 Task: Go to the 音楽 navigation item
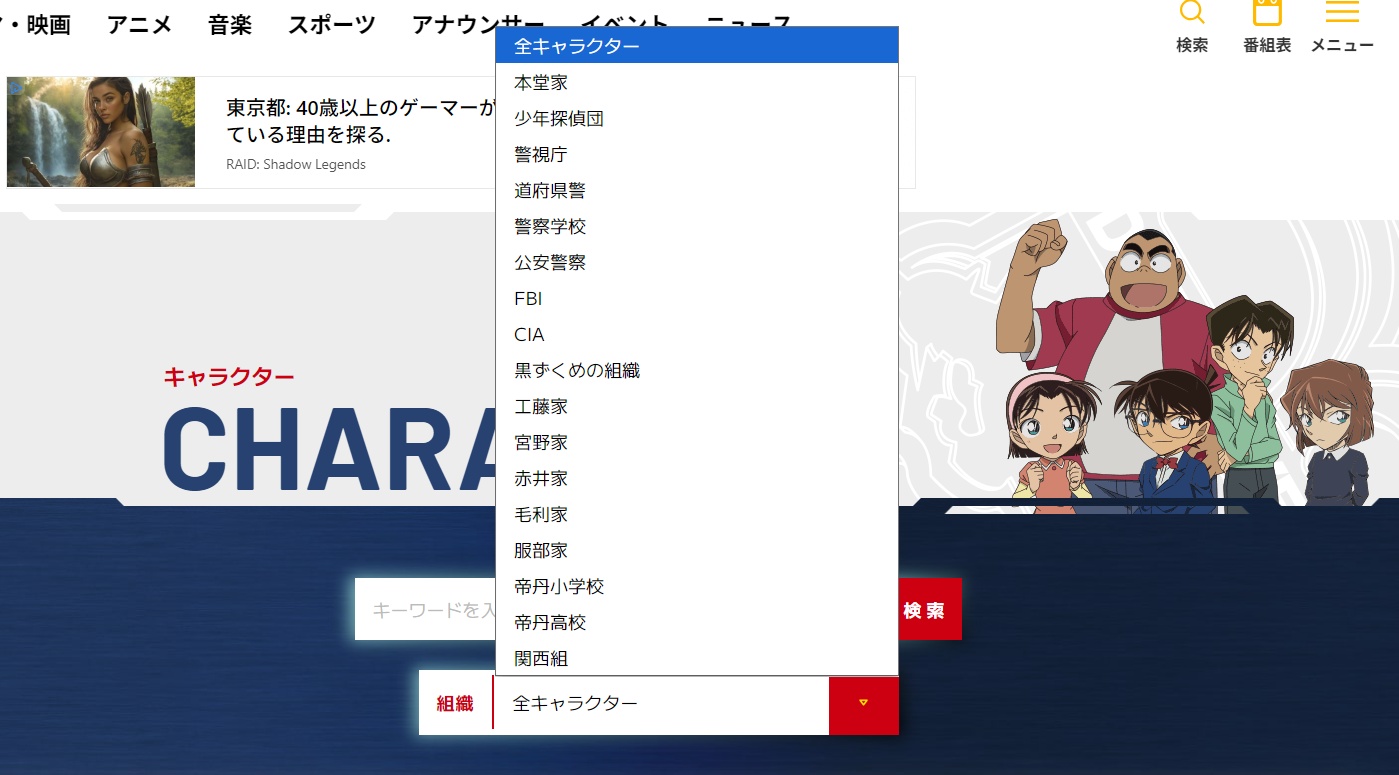(x=230, y=25)
